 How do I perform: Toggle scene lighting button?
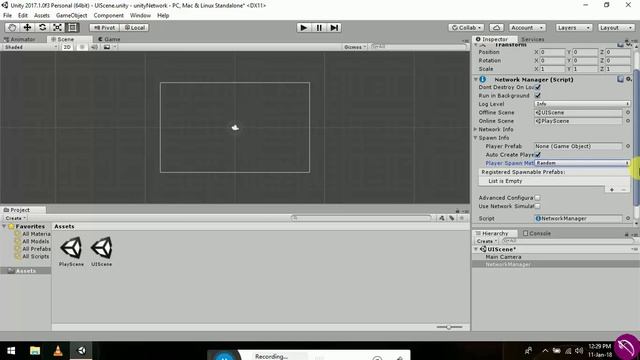click(x=82, y=47)
